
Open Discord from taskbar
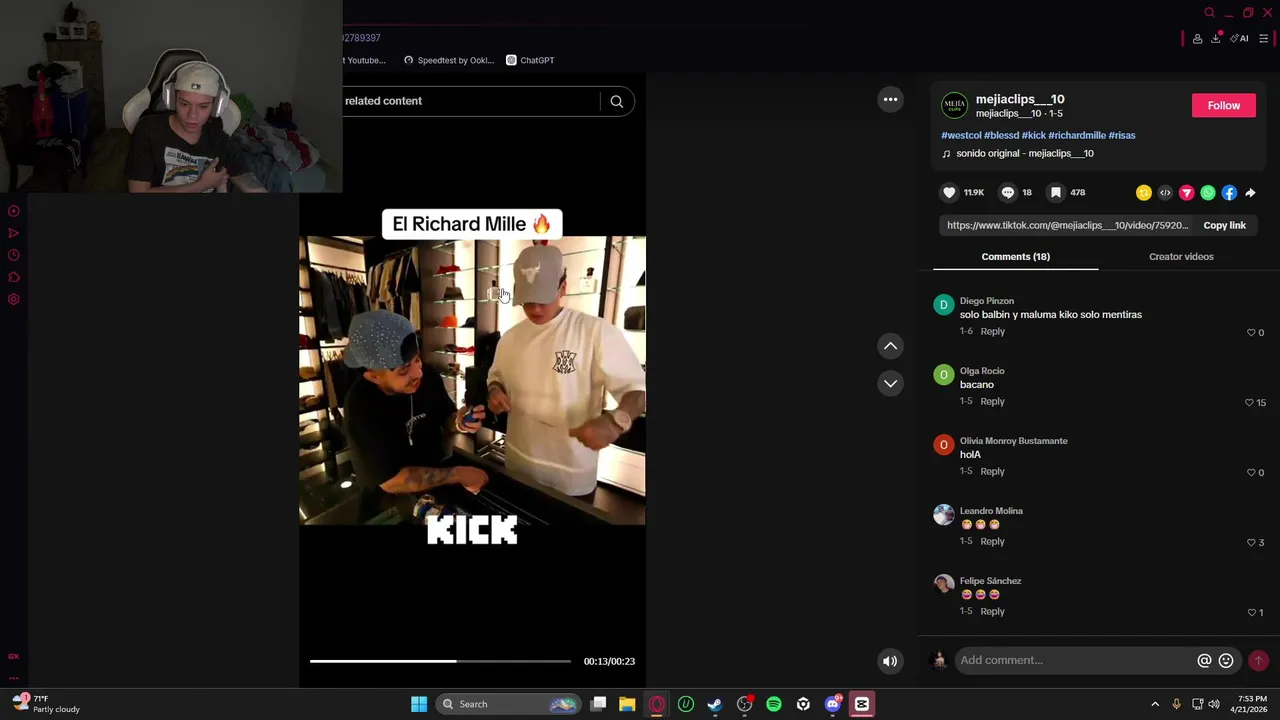(833, 704)
